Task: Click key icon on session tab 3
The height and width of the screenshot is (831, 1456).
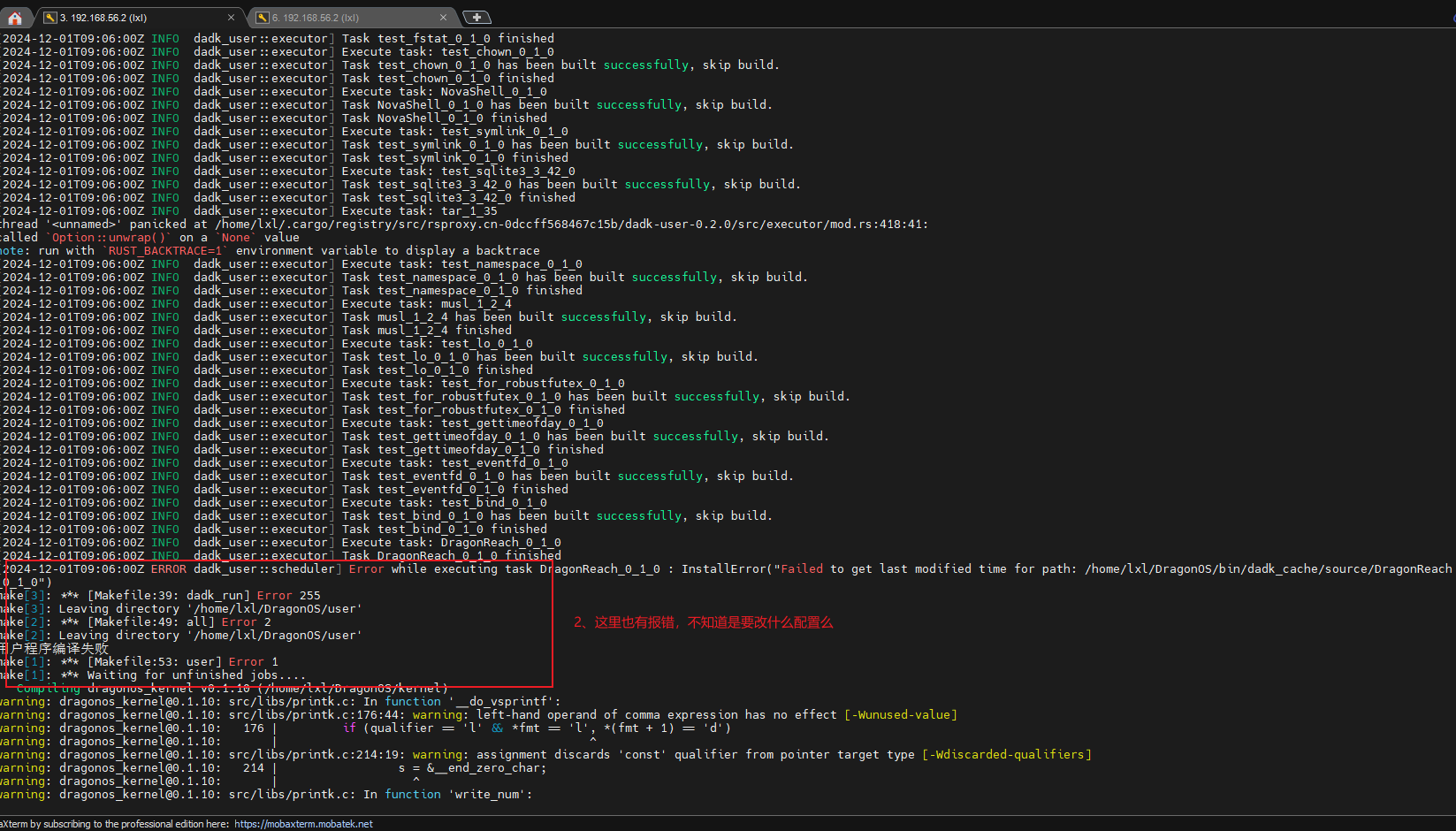Action: [50, 18]
